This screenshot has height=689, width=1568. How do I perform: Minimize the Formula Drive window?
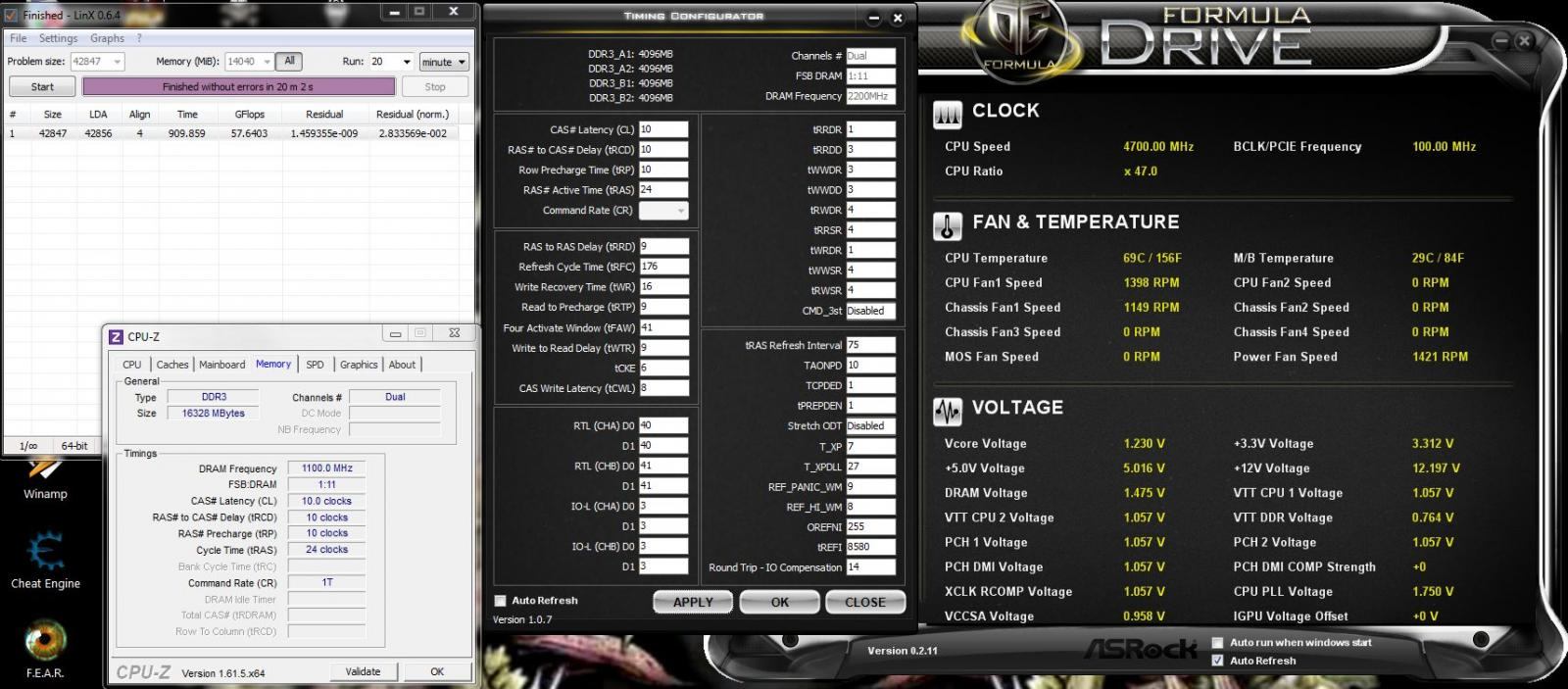tap(1501, 40)
